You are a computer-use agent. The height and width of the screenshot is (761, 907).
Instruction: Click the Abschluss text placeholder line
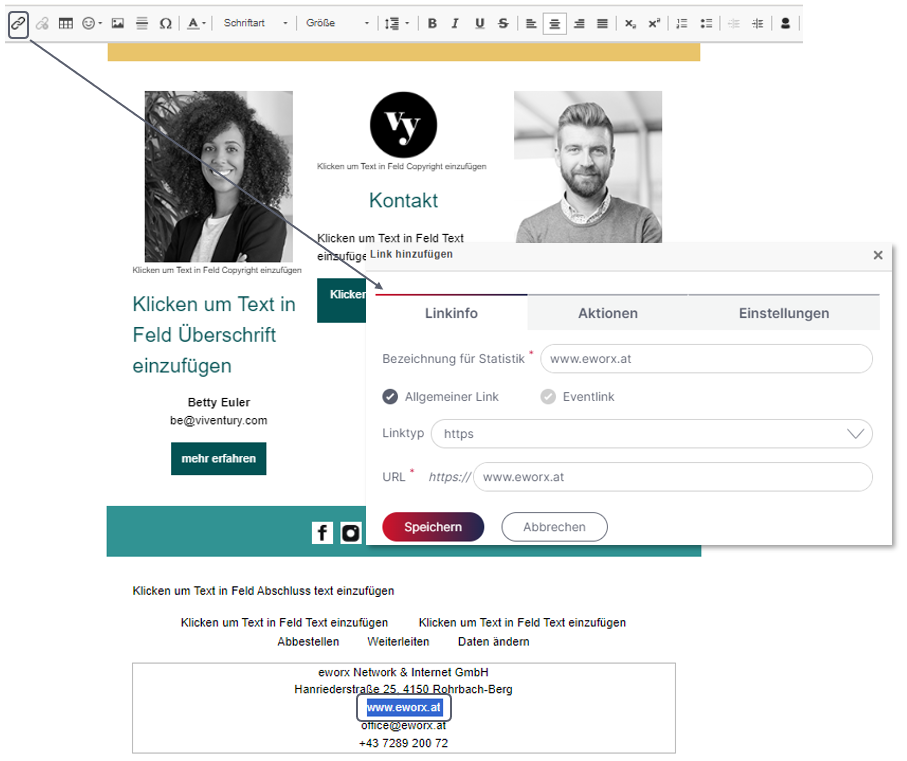point(263,590)
